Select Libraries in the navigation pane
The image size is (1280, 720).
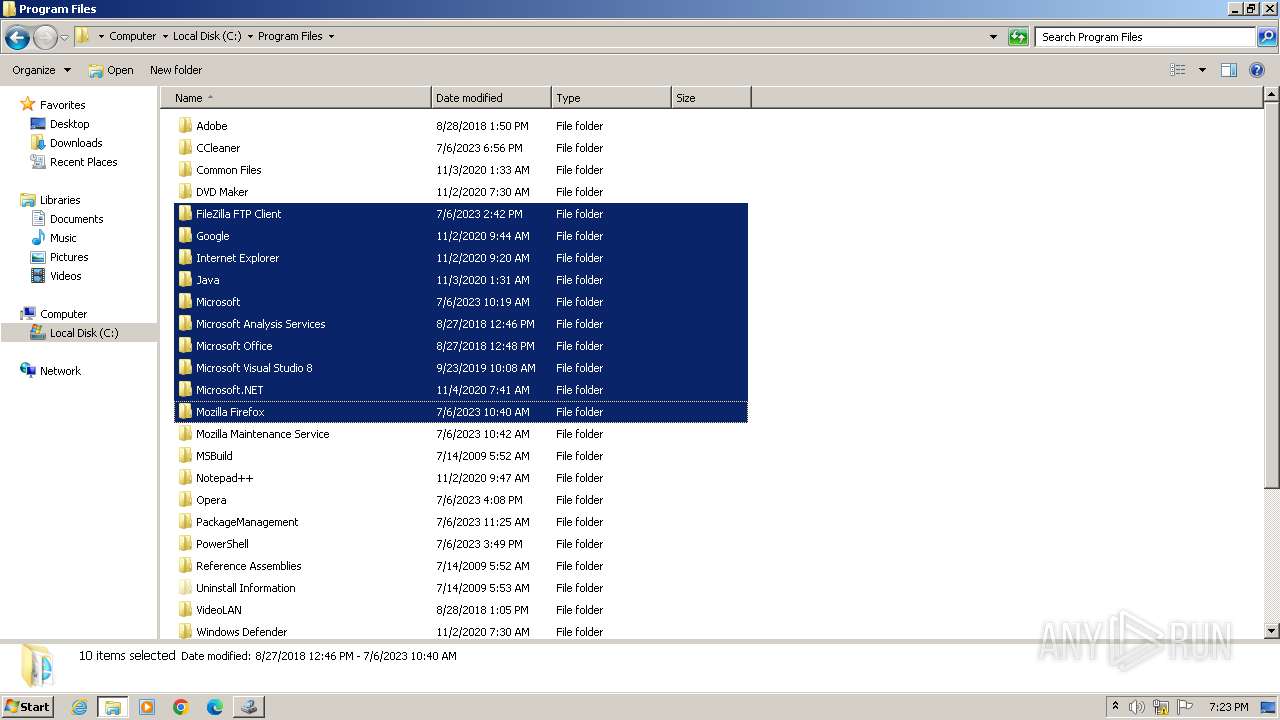pyautogui.click(x=60, y=200)
